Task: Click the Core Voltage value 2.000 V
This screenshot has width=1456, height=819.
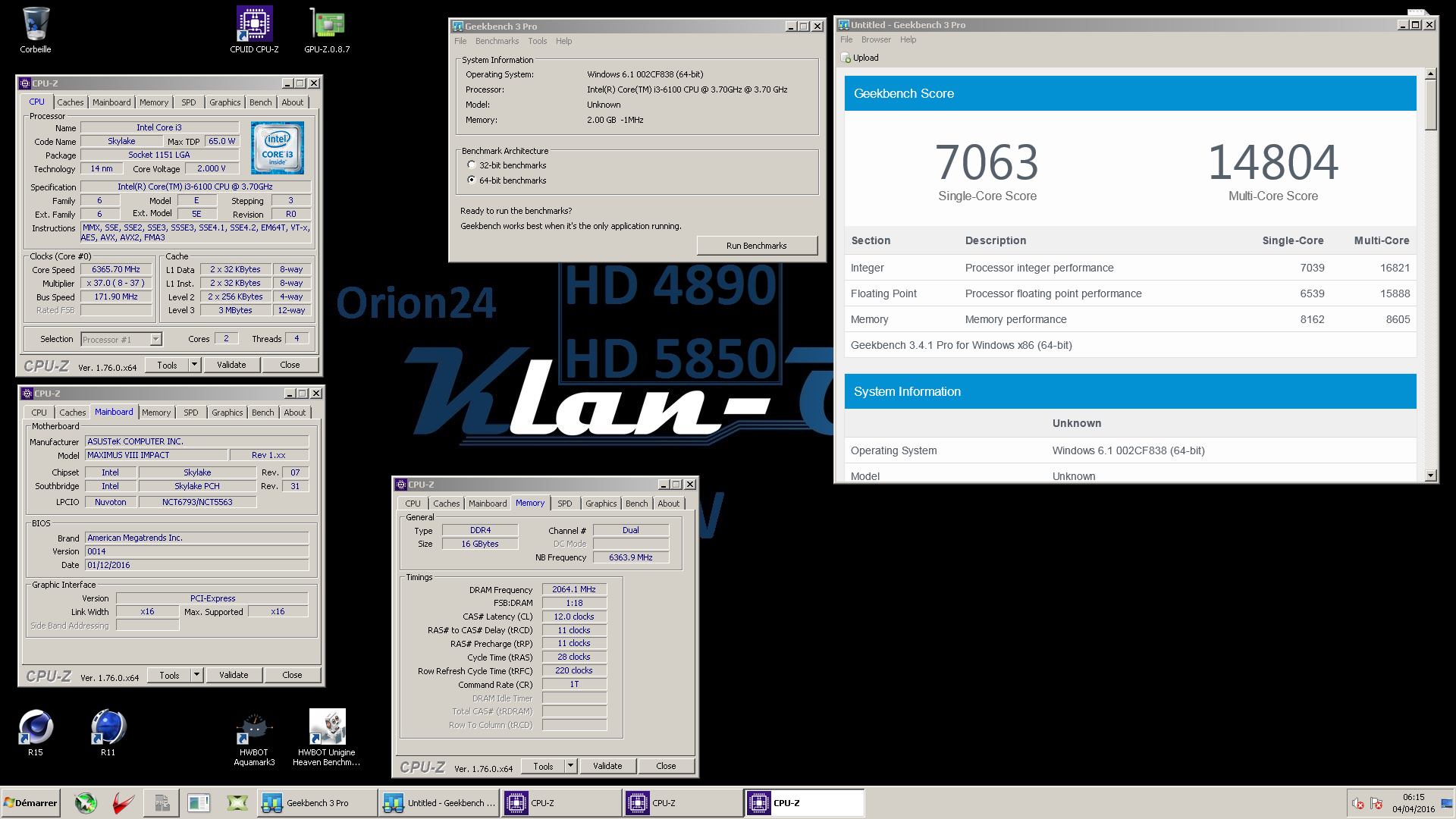Action: [211, 168]
